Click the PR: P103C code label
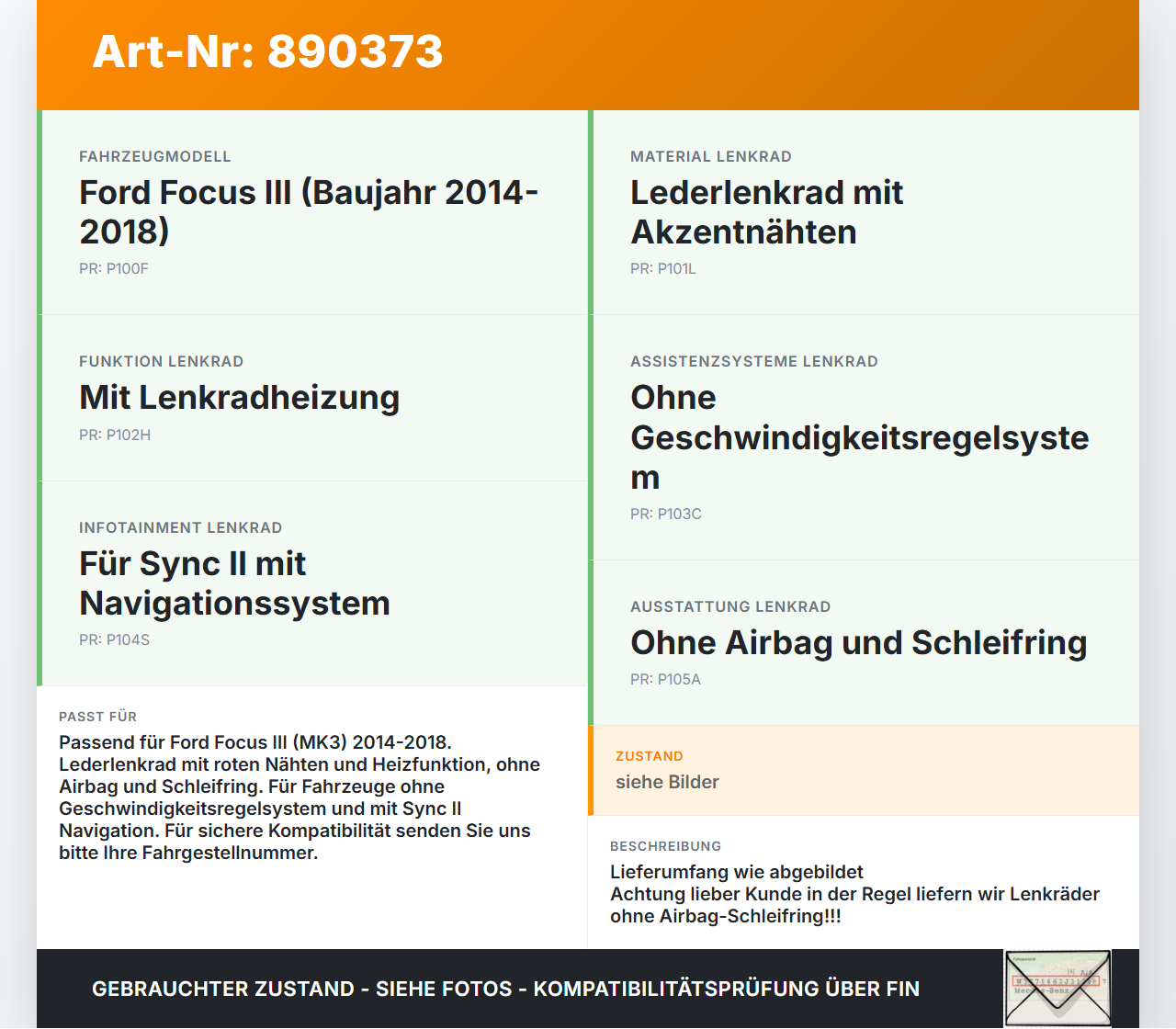The width and height of the screenshot is (1176, 1029). point(665,514)
